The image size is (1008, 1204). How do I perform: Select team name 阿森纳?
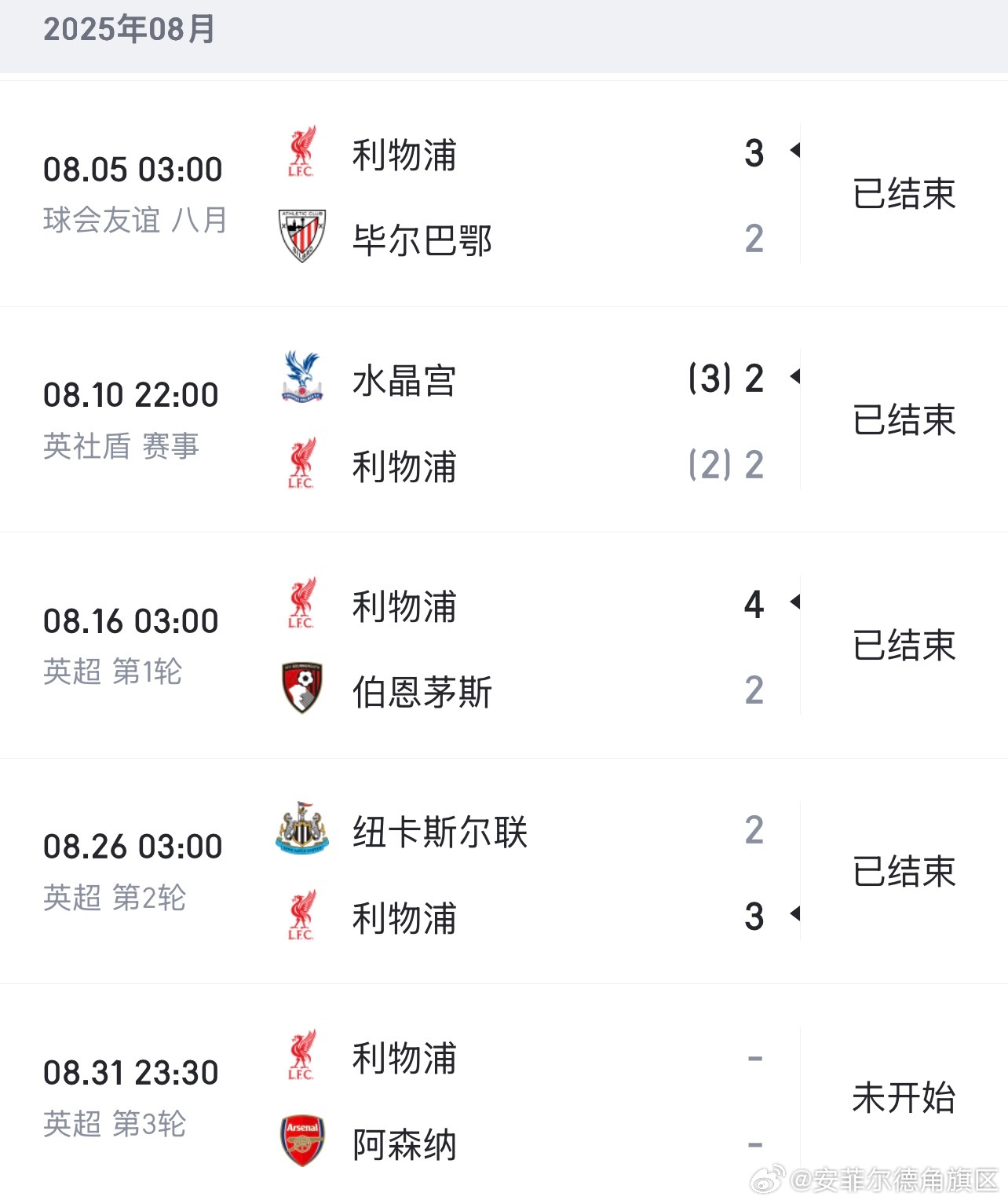coord(404,1144)
